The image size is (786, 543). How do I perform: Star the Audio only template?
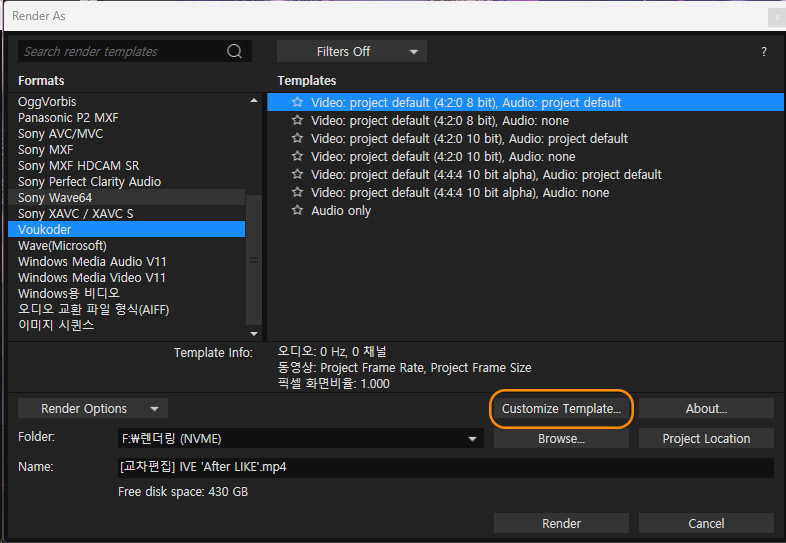297,211
